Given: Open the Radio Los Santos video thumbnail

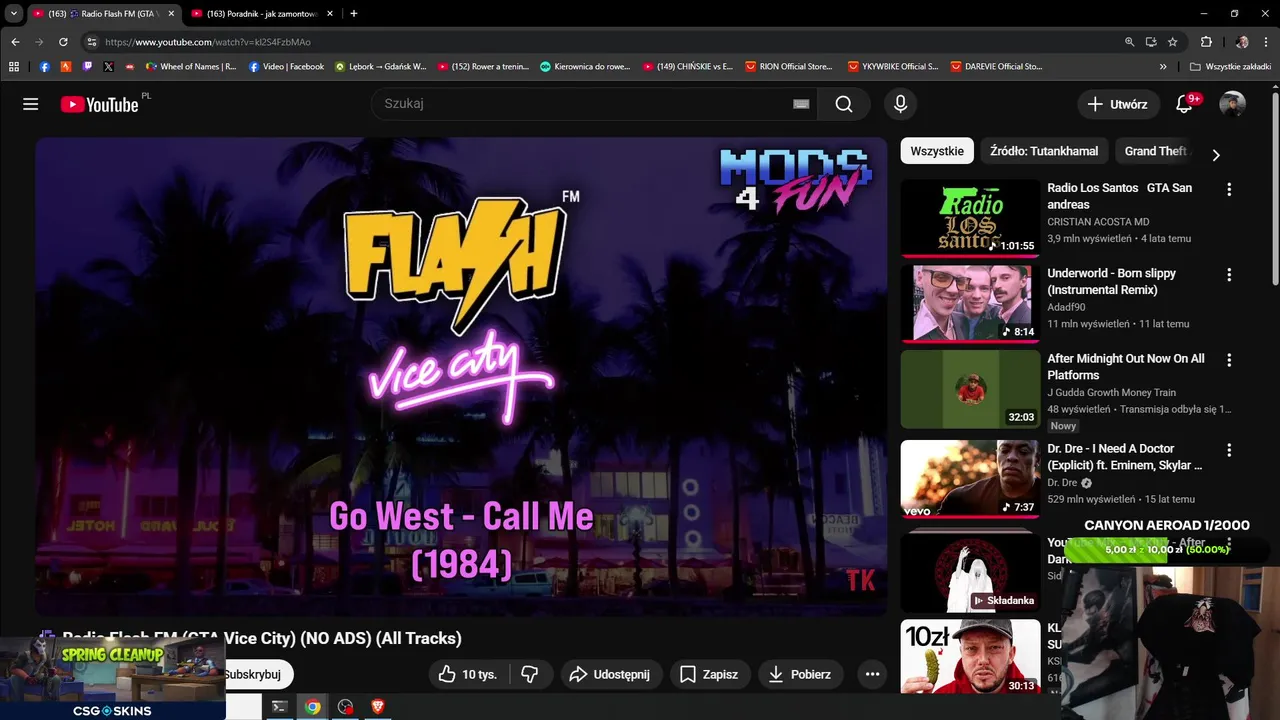Looking at the screenshot, I should (970, 218).
